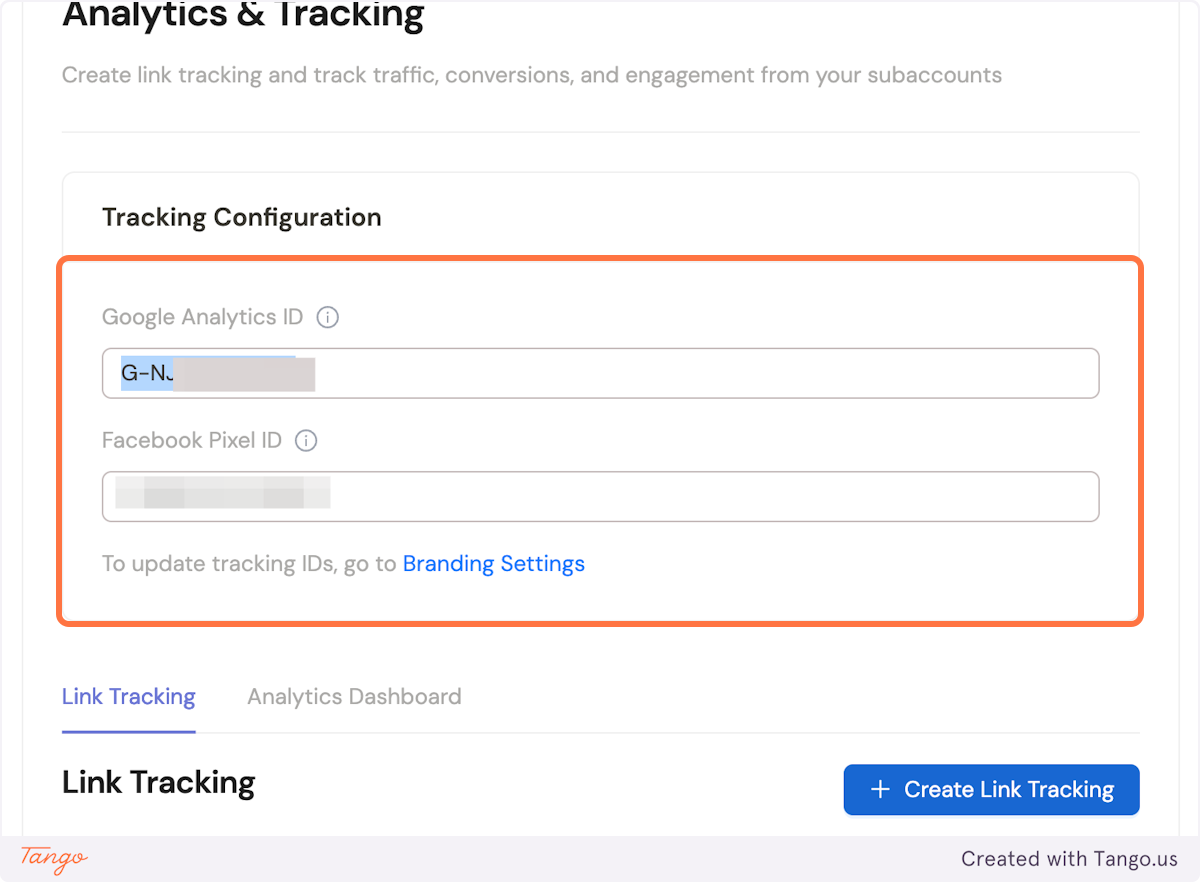
Task: Click inside the Facebook Pixel ID field
Action: [600, 496]
